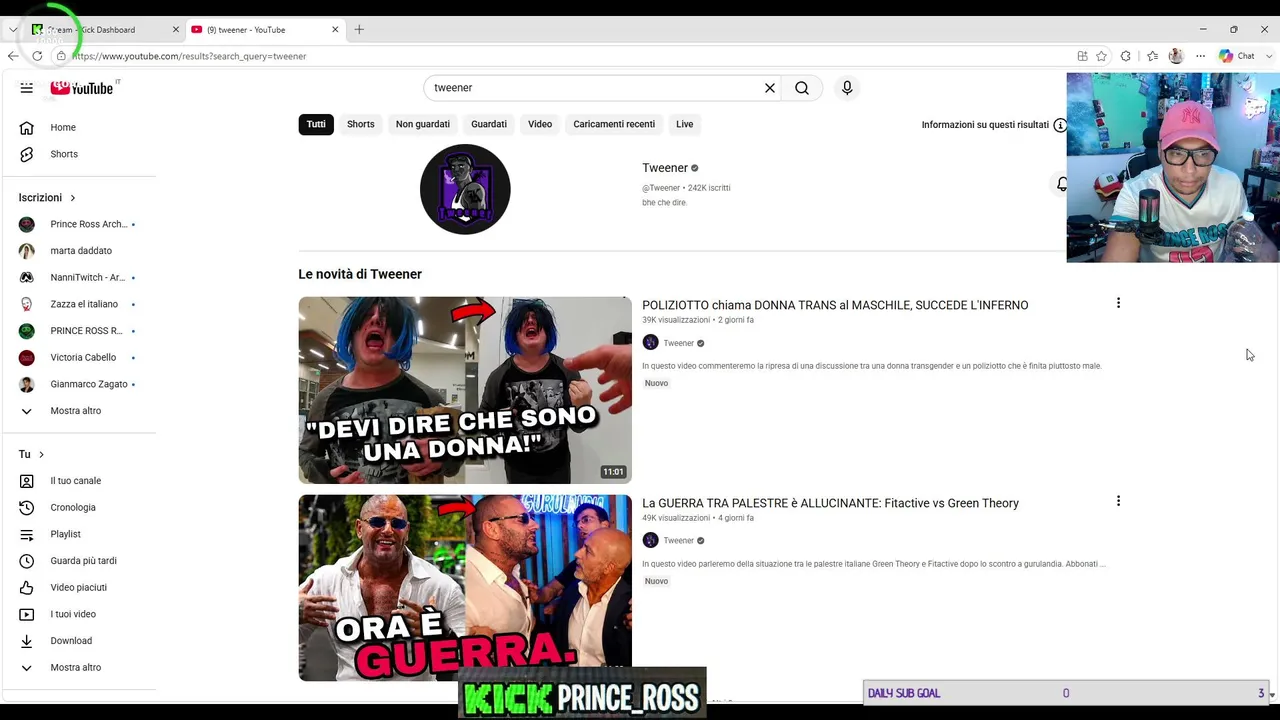Clear the search box with the X icon

tap(770, 88)
